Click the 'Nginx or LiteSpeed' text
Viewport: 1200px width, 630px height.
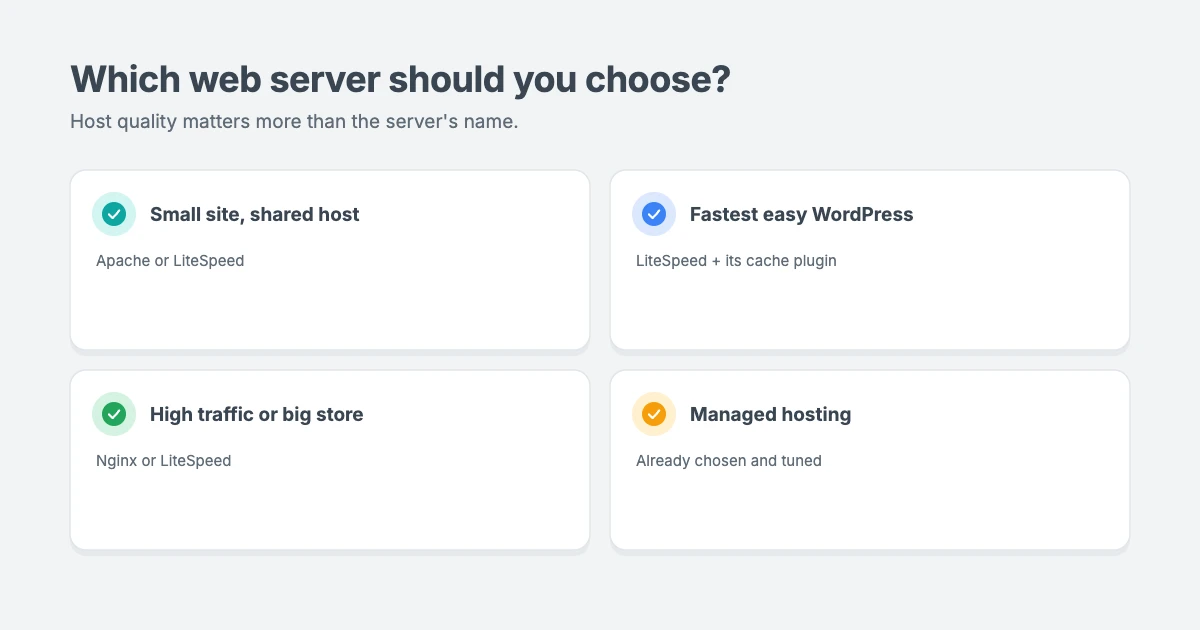click(x=164, y=461)
